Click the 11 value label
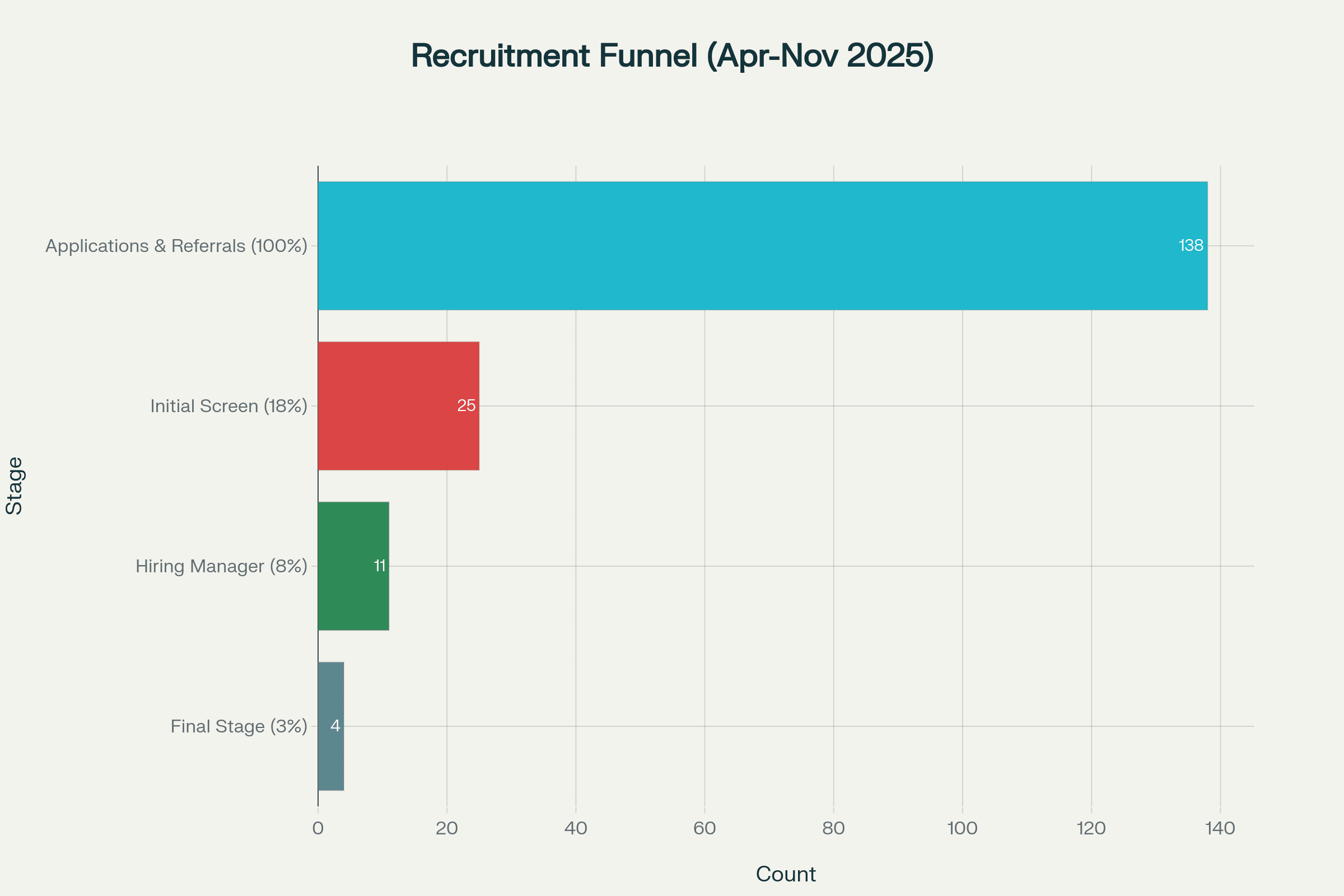This screenshot has height=896, width=1344. 380,566
